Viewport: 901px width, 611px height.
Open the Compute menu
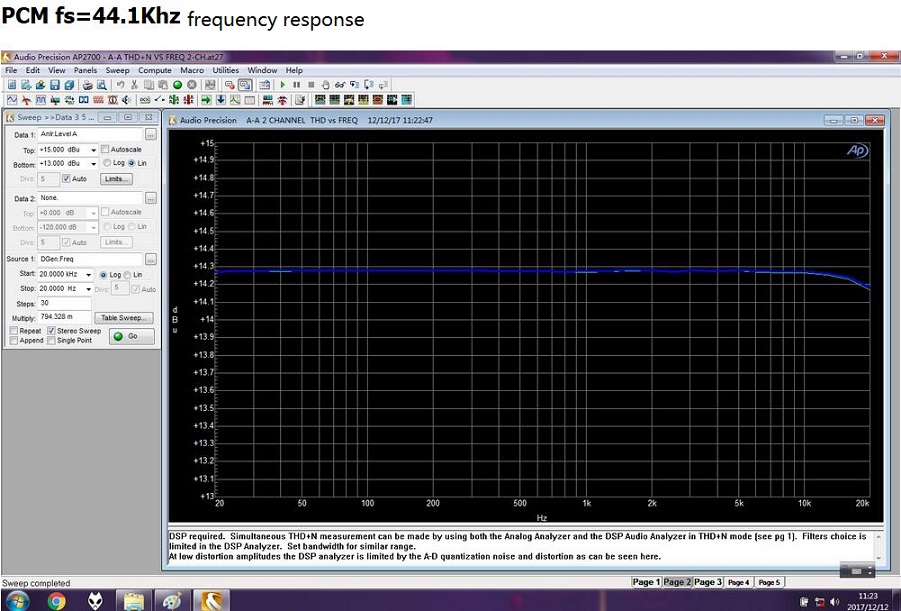coord(155,71)
